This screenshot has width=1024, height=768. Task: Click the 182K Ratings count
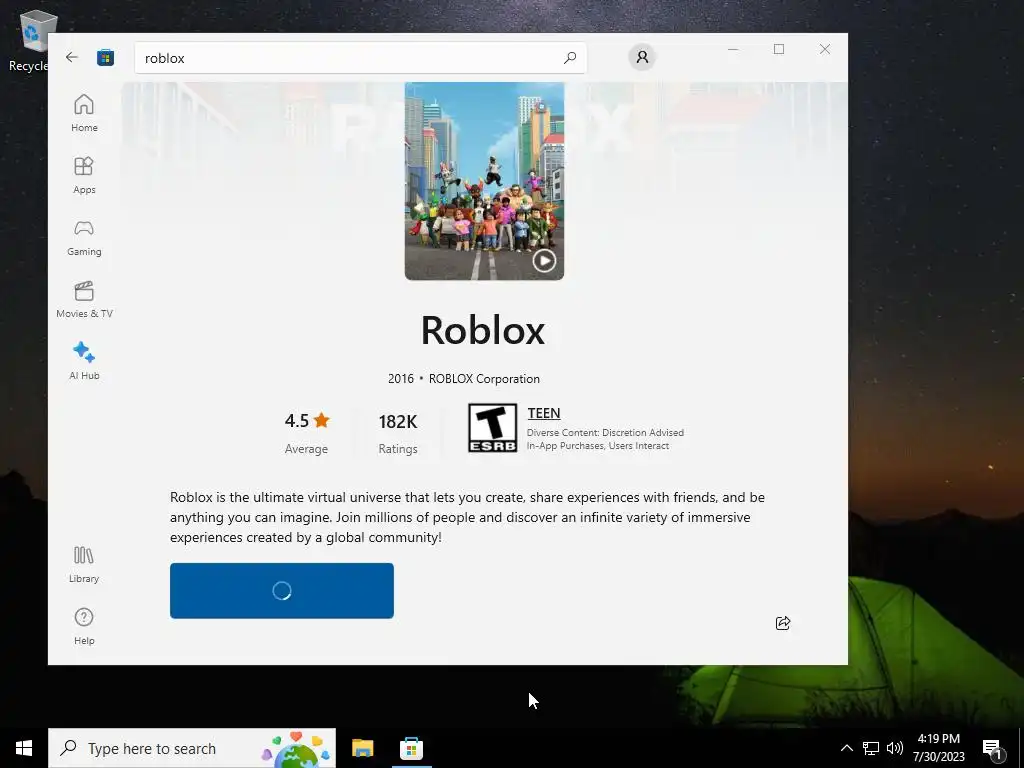coord(398,433)
